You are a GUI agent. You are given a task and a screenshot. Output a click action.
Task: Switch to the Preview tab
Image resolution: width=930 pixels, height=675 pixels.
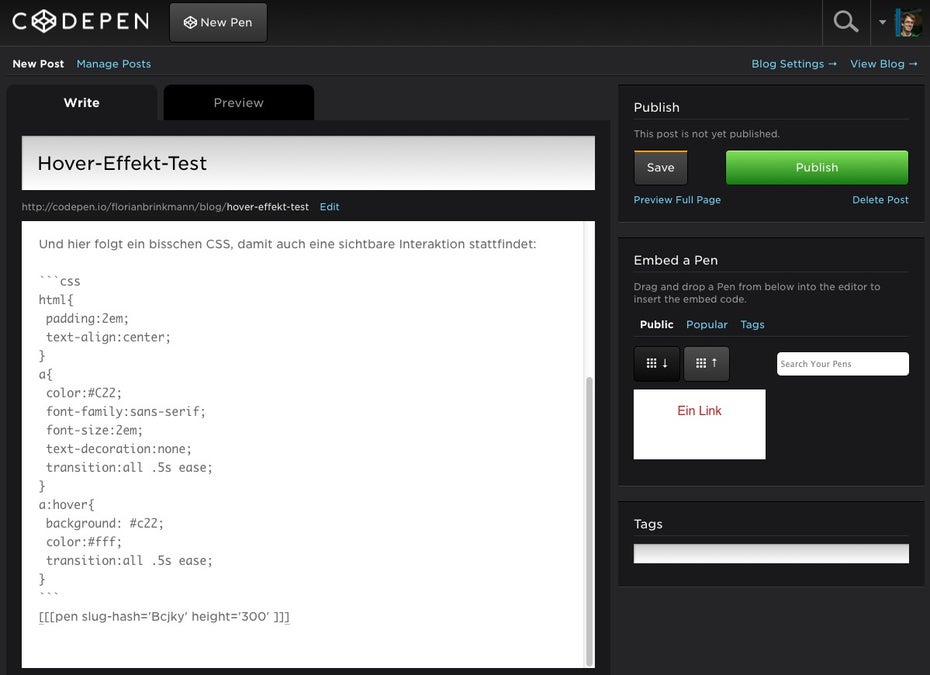coord(238,103)
